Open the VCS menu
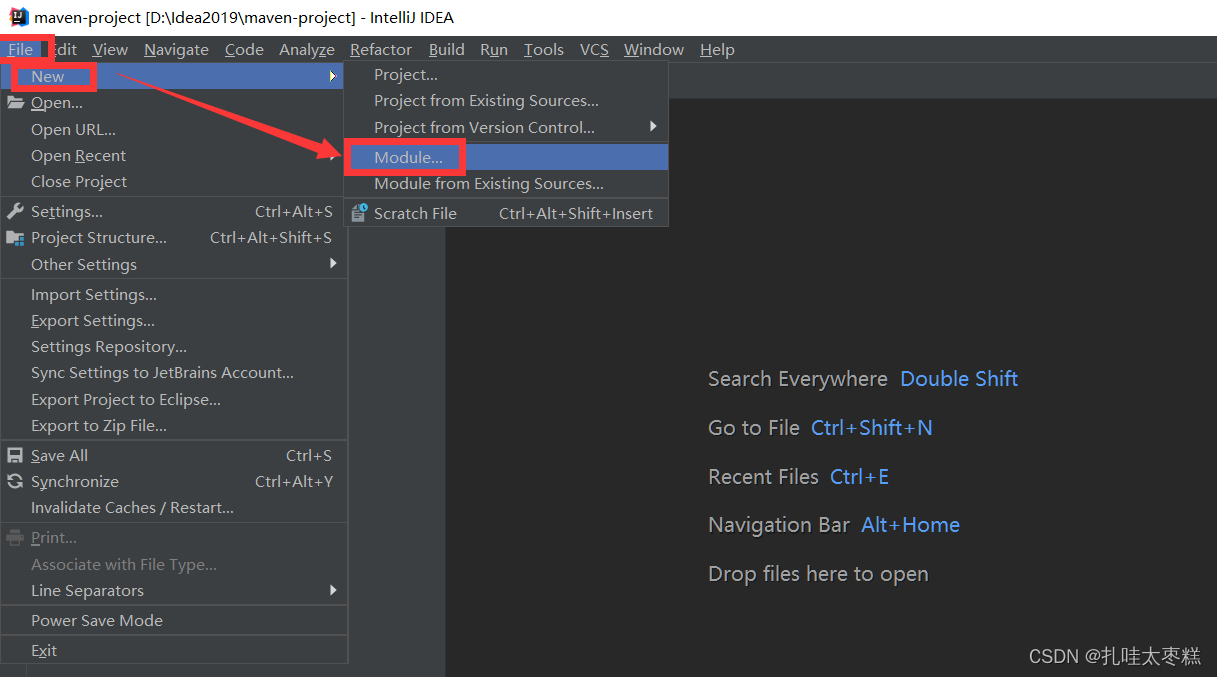Screen dimensions: 1217x677 pos(594,49)
